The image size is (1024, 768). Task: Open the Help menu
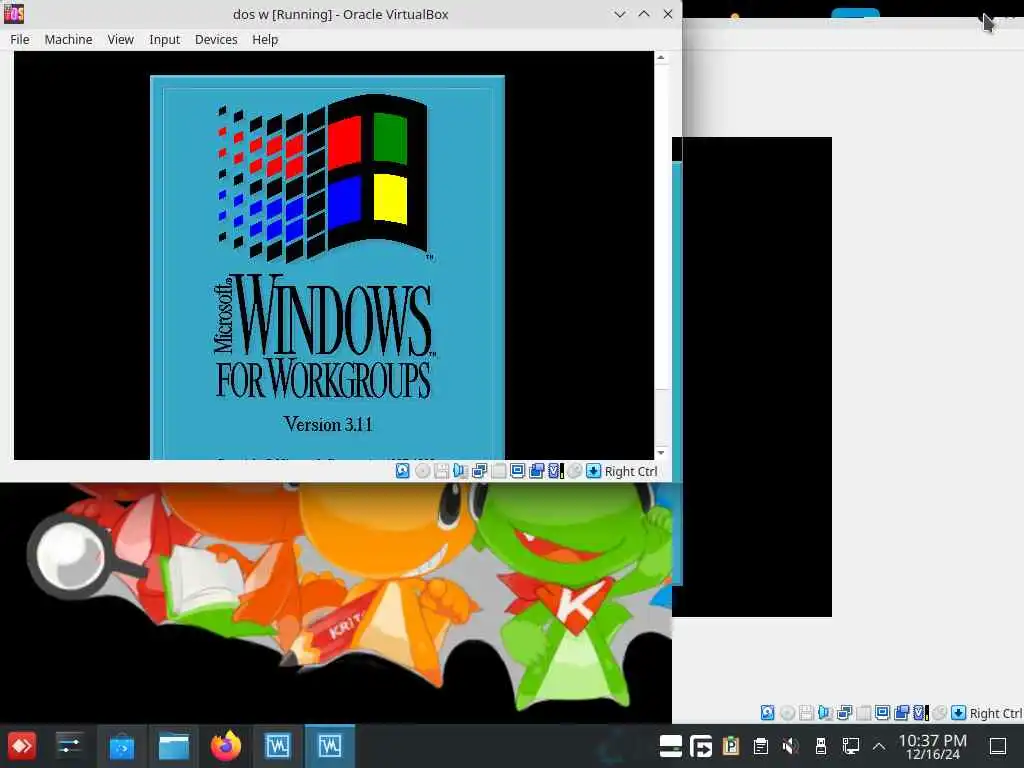[264, 40]
